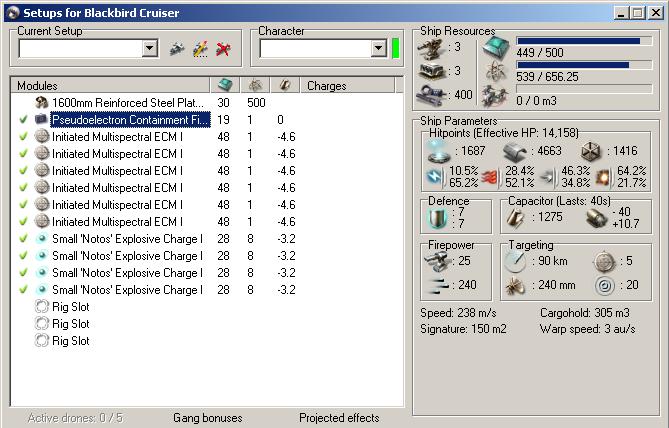Open Gang bonuses
The width and height of the screenshot is (669, 428).
click(x=208, y=418)
